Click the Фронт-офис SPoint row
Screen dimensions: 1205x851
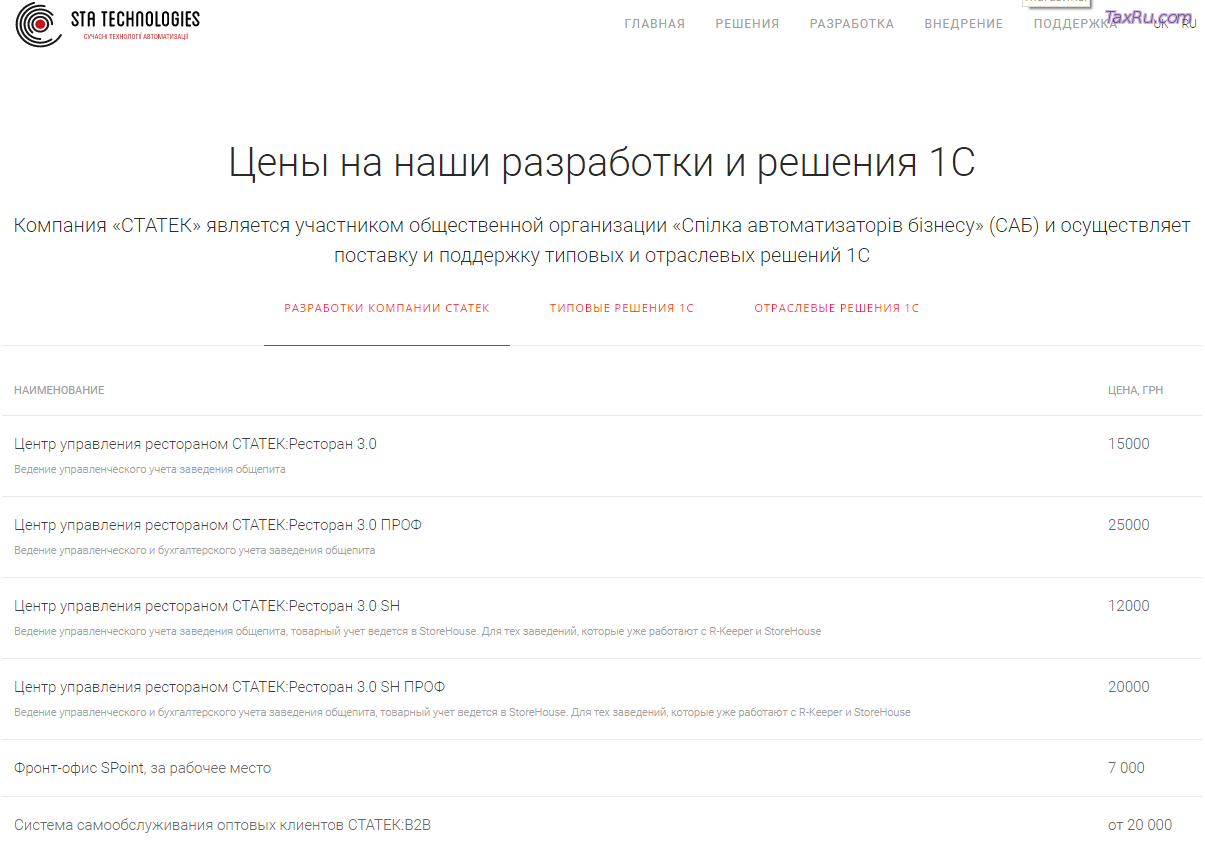(142, 768)
